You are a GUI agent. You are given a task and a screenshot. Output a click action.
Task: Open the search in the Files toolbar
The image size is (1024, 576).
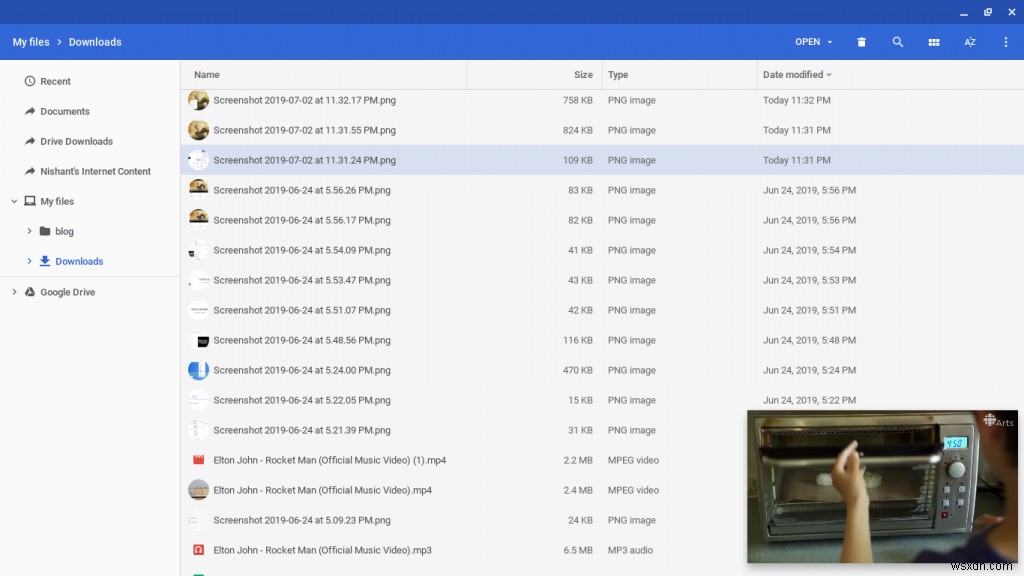897,42
